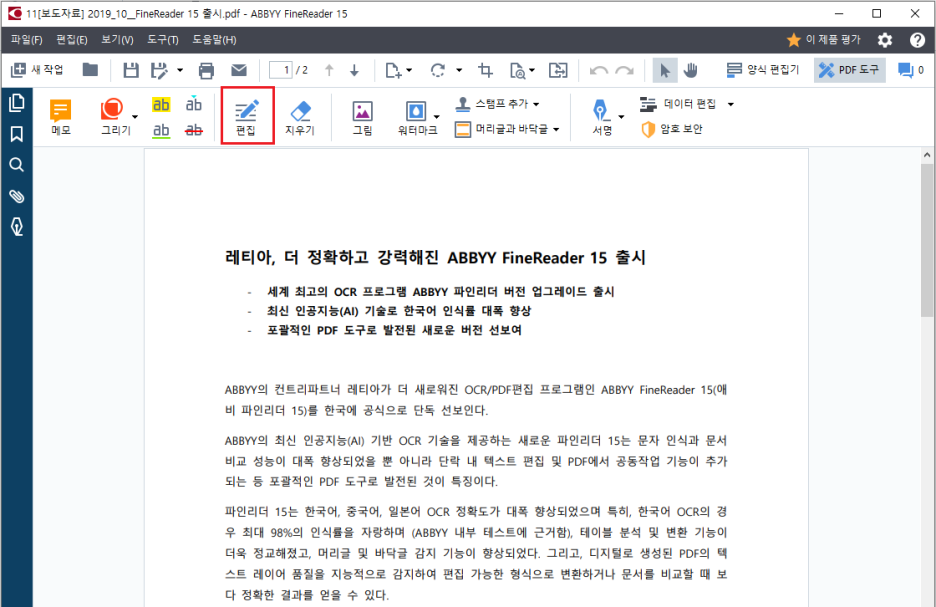
Task: Select the green Underline text tool
Action: click(x=161, y=131)
